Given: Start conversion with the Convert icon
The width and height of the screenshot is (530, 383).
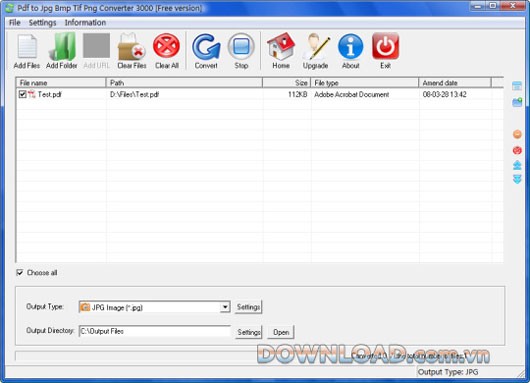Looking at the screenshot, I should tap(206, 47).
